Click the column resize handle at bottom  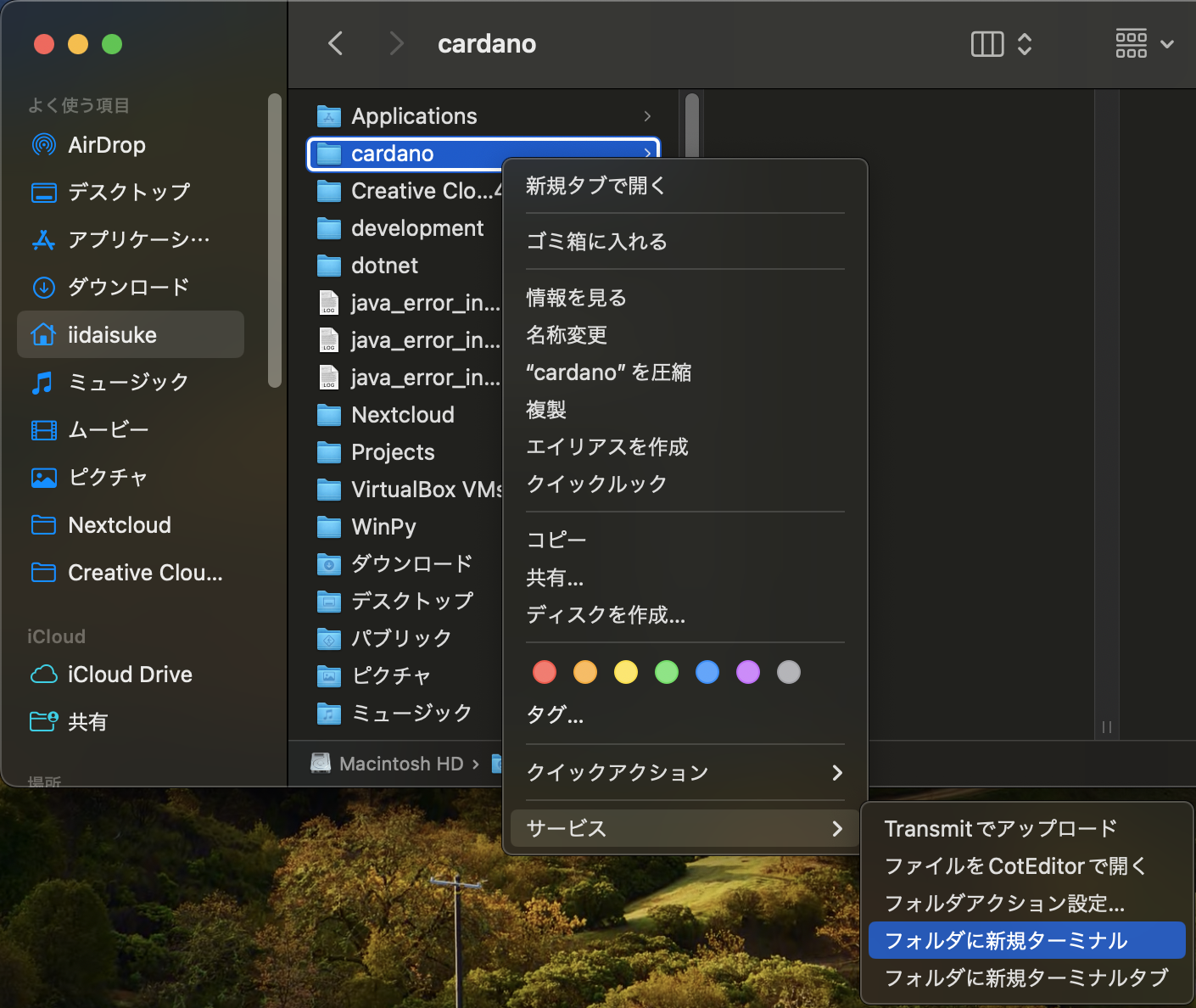tap(1107, 727)
